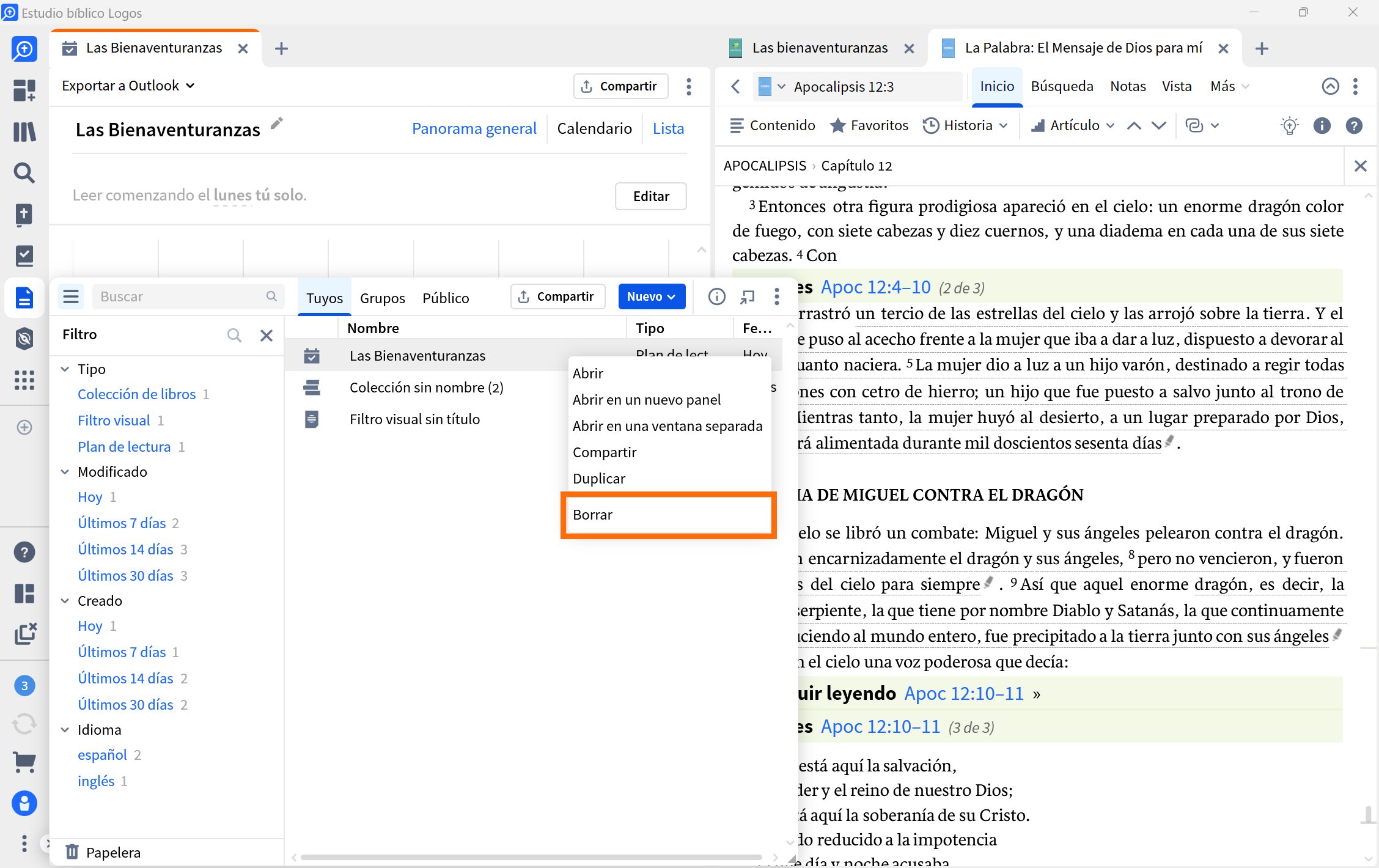
Task: Switch to the Grupos tab
Action: coord(383,298)
